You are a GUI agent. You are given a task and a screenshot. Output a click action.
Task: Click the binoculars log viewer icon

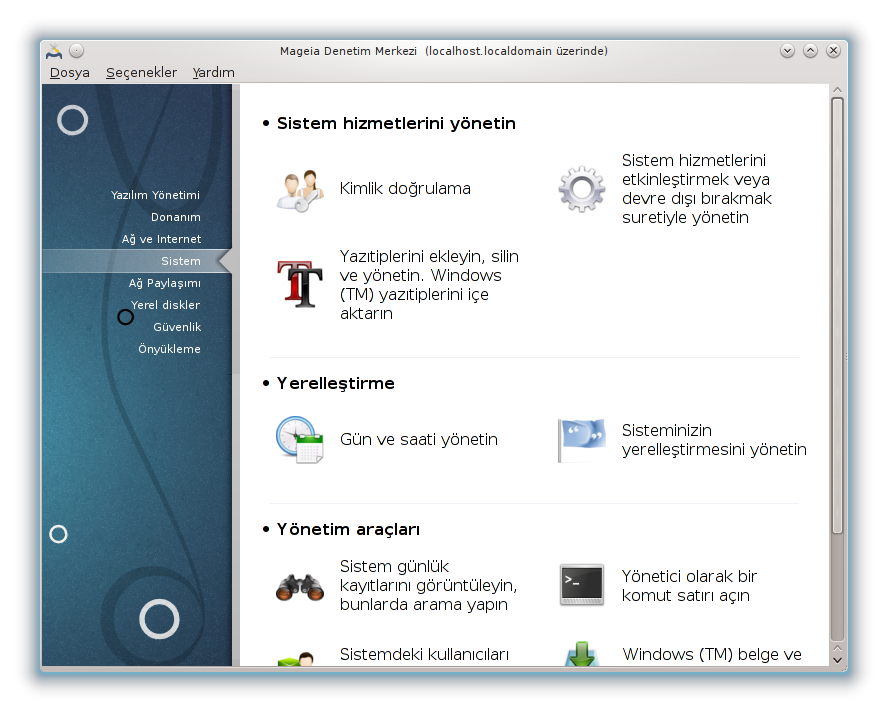(300, 586)
